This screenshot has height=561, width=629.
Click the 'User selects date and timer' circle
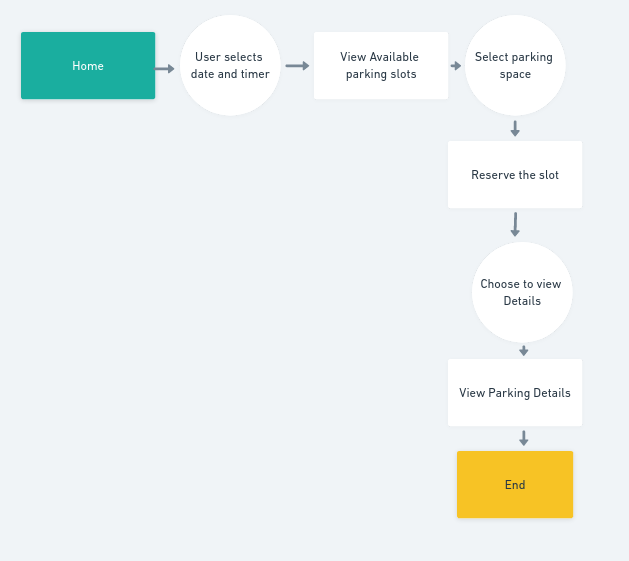230,65
